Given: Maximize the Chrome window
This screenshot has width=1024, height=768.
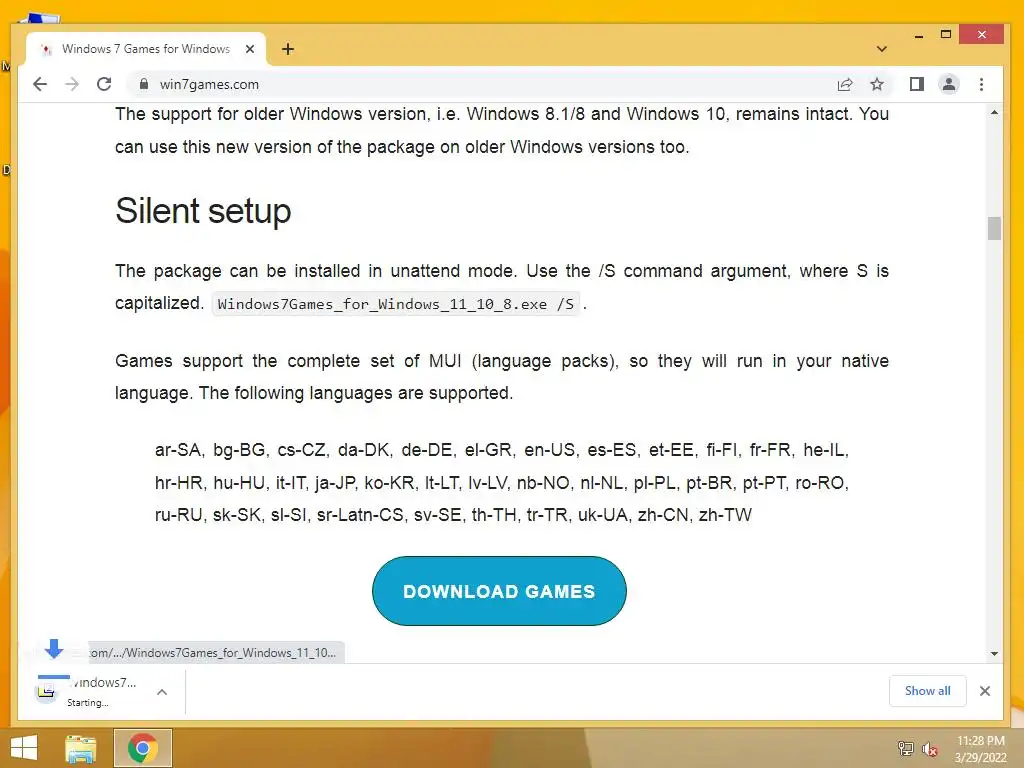Looking at the screenshot, I should (x=946, y=35).
